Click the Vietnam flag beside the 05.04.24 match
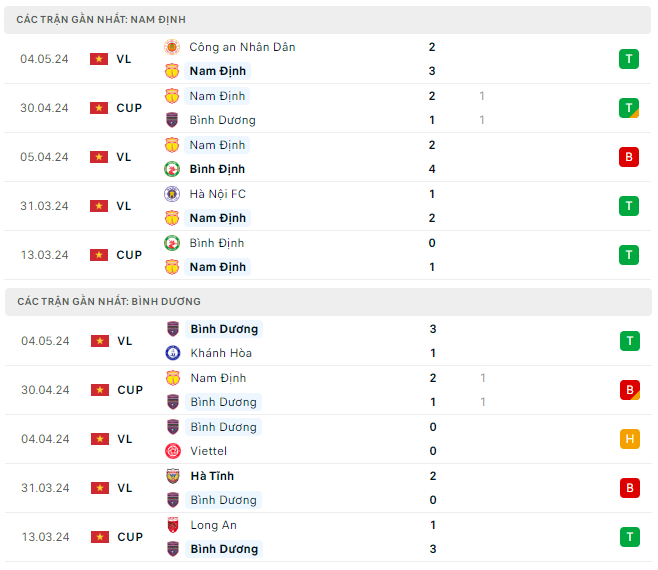658x570 pixels. click(99, 157)
